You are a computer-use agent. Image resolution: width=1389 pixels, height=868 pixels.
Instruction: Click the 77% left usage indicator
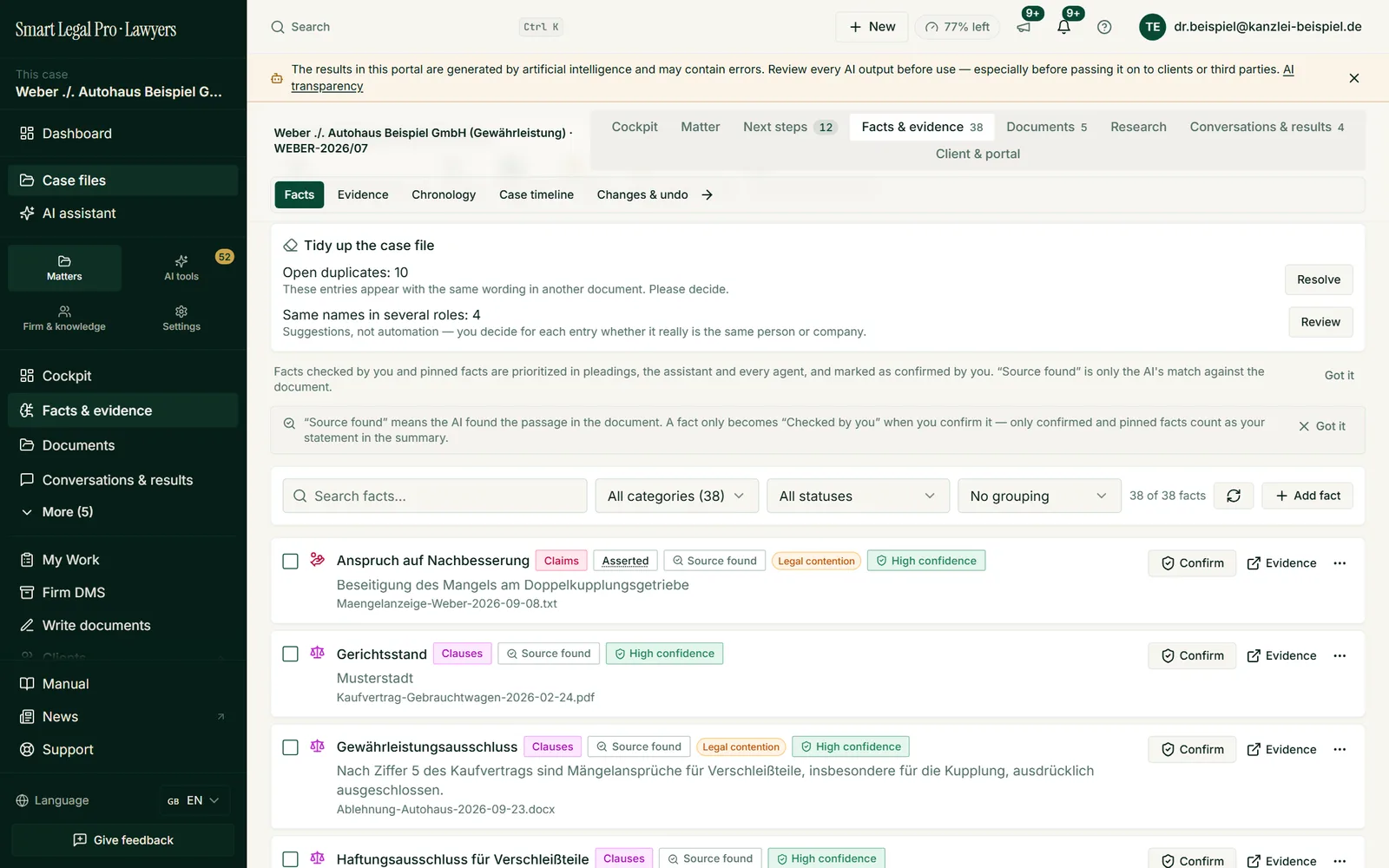click(x=958, y=27)
